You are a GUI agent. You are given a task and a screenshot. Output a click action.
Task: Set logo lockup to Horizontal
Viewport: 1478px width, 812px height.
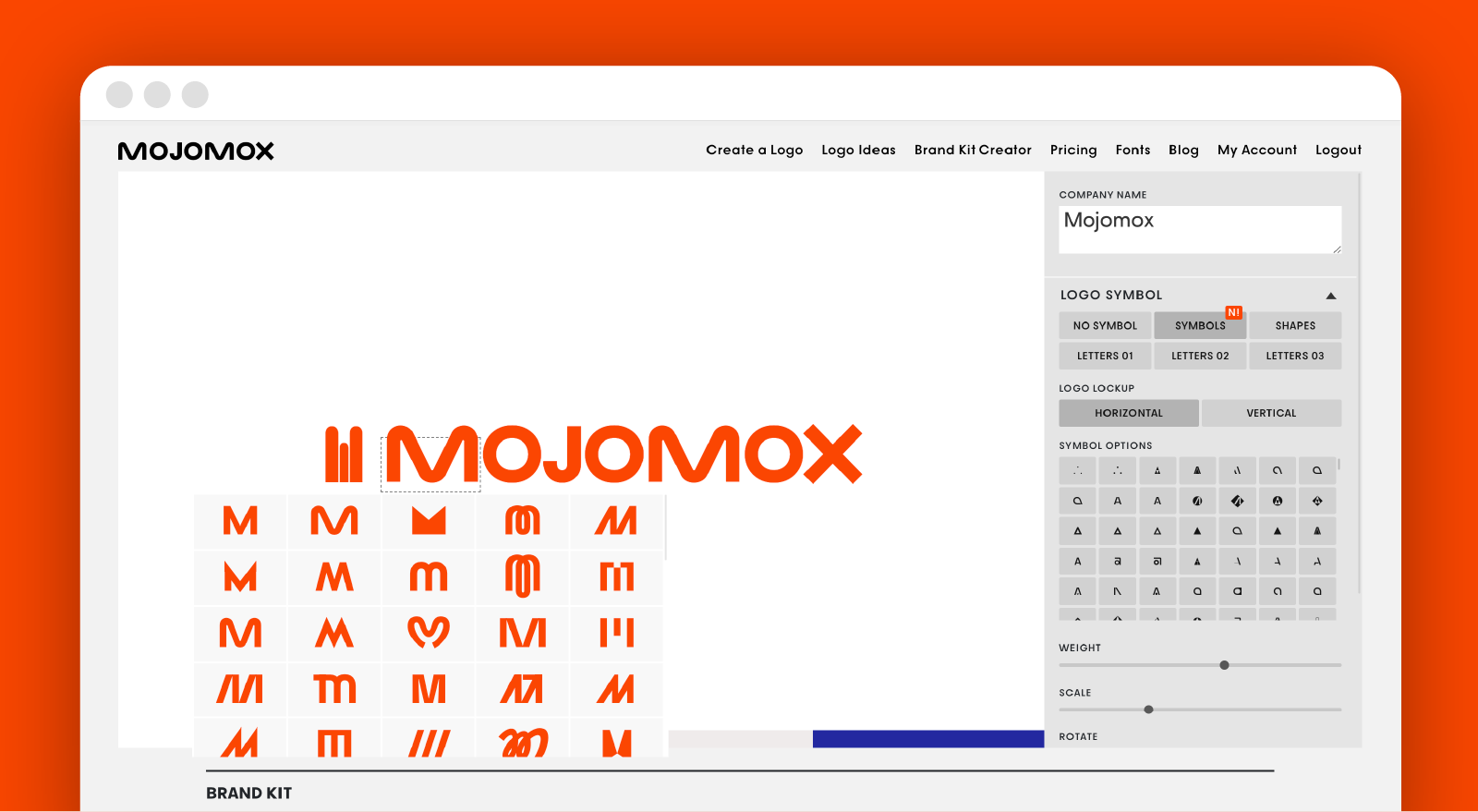[1129, 413]
